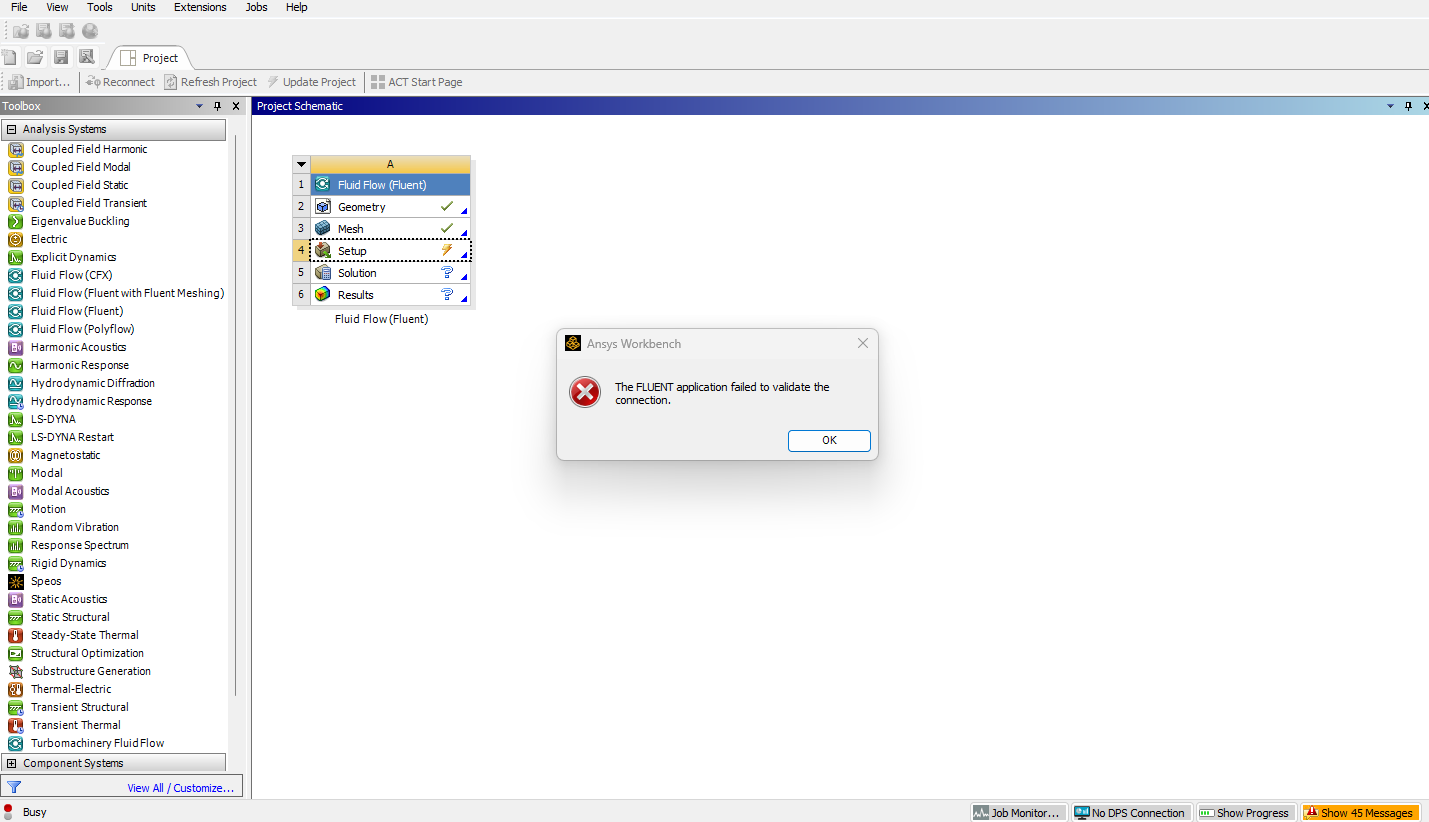
Task: Select Fluid Flow (CFX) in Toolbox
Action: coord(71,275)
